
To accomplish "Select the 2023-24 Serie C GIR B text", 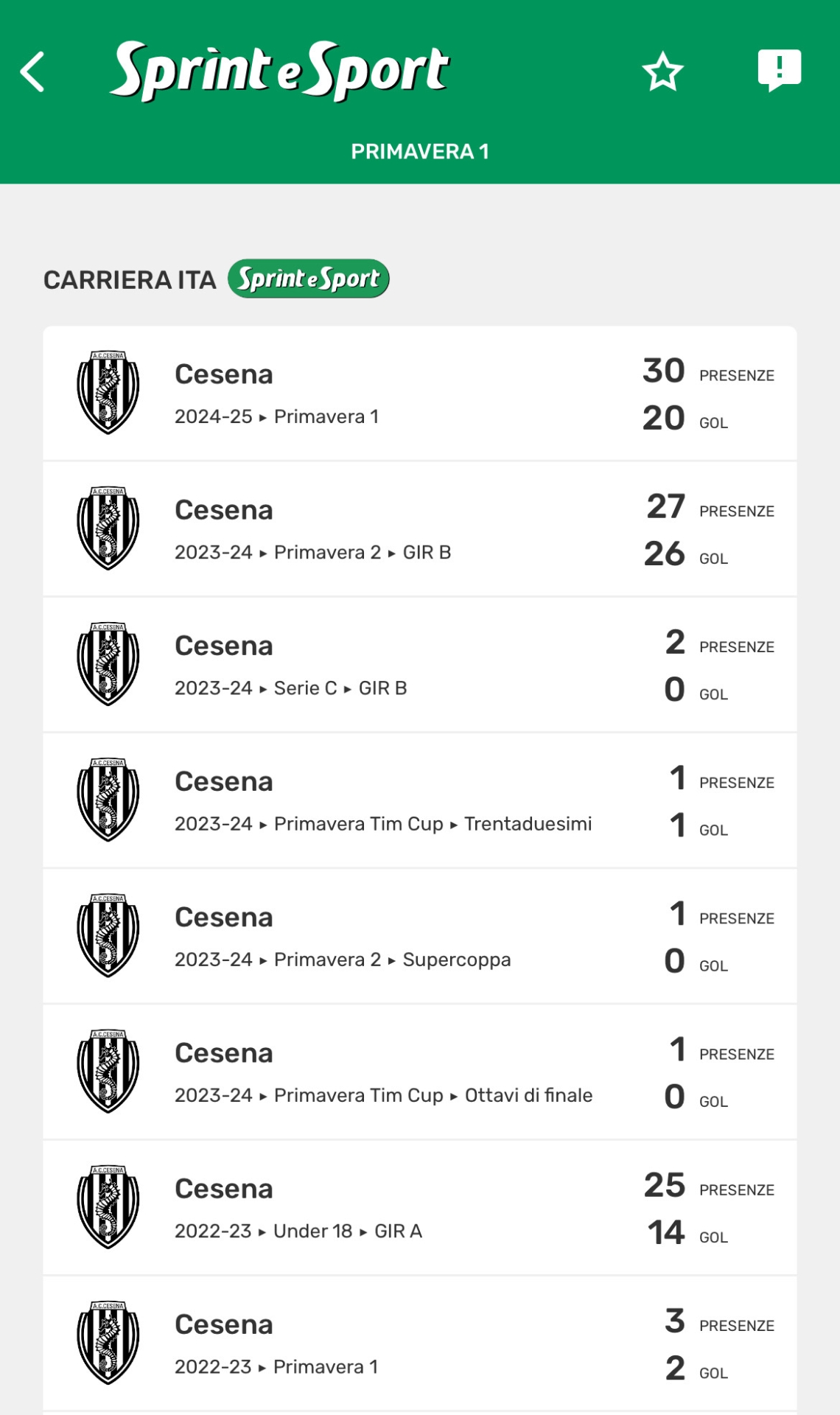I will point(290,688).
